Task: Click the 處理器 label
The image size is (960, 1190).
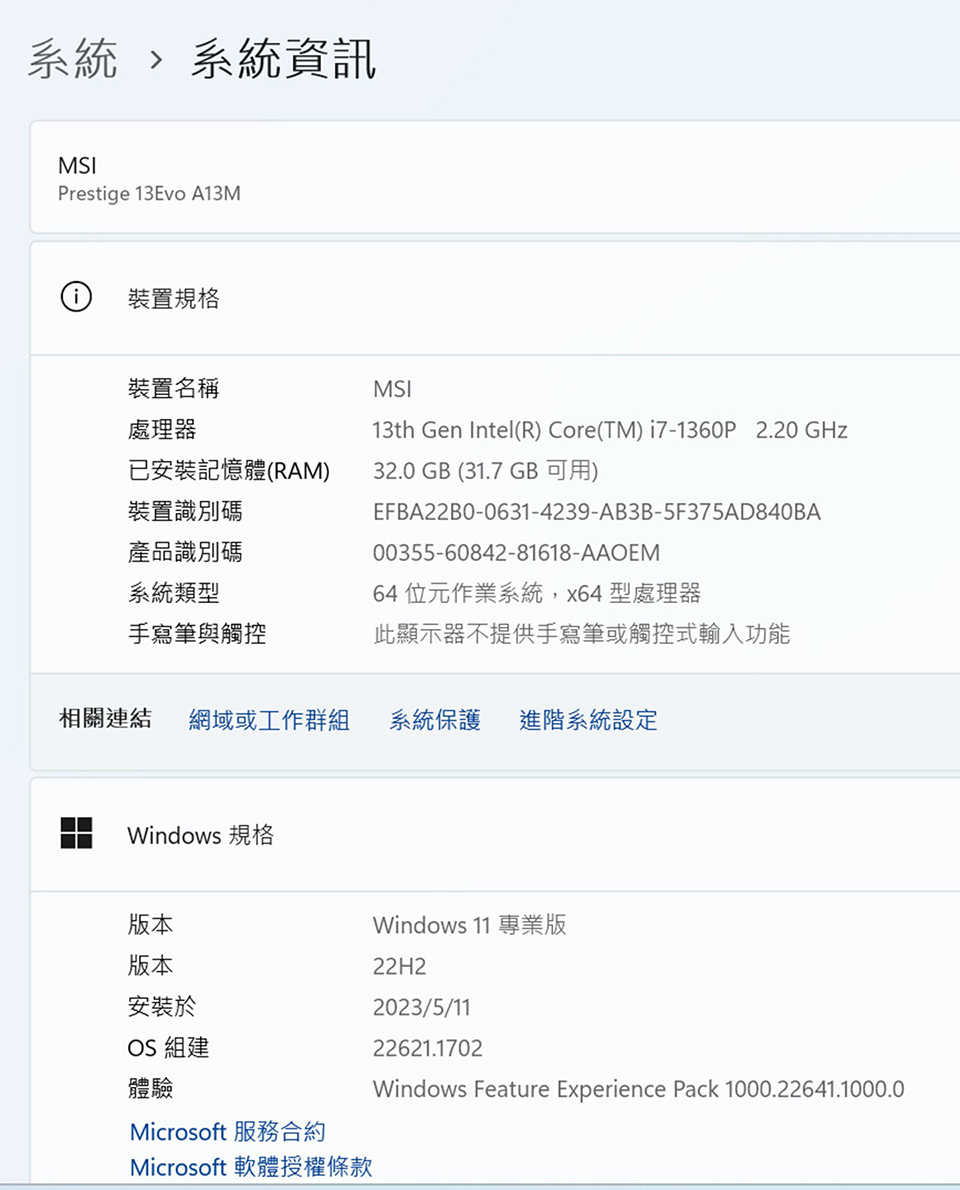Action: (162, 430)
